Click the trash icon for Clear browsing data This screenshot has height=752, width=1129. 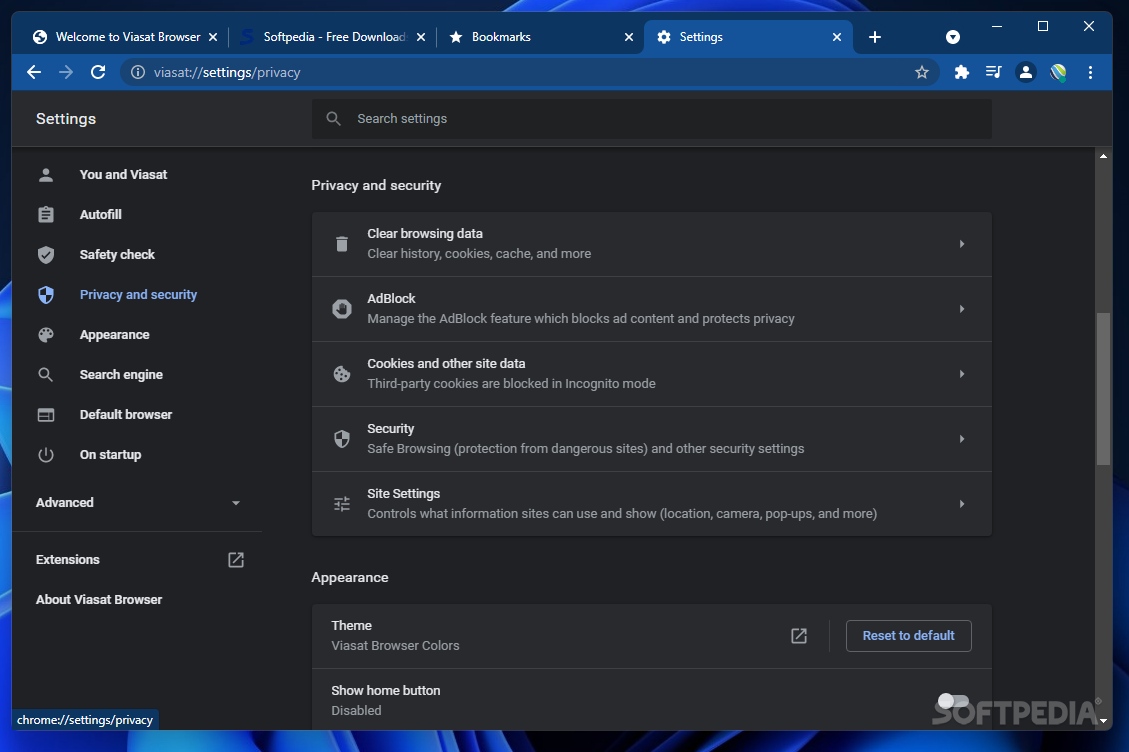pyautogui.click(x=342, y=244)
